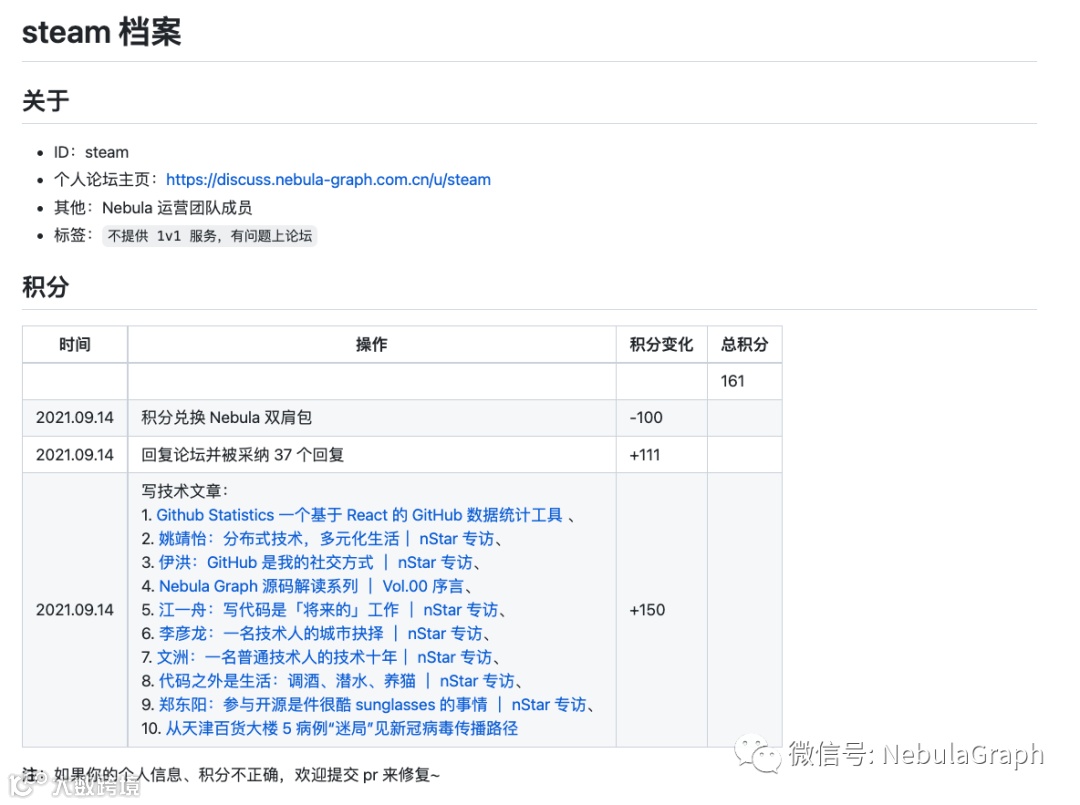Open Nebula Graph 源码解读系列 Vol.00 序言 link

click(x=311, y=586)
